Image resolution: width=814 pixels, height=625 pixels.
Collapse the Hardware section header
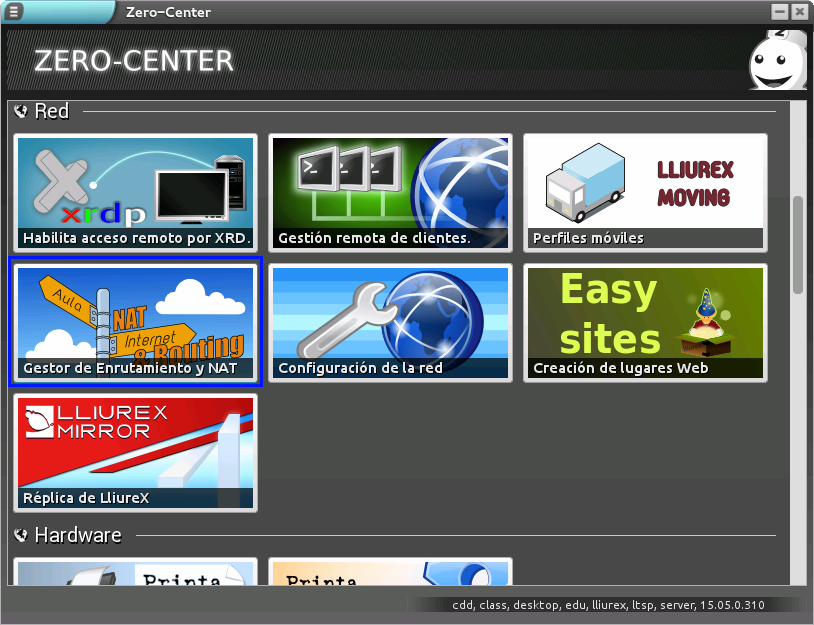(x=78, y=535)
